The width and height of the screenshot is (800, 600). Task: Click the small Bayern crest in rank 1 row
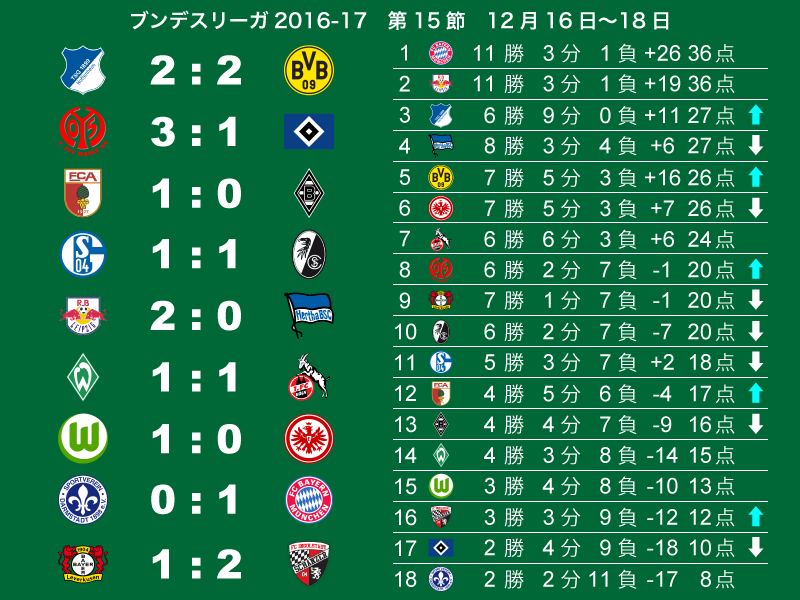(441, 53)
